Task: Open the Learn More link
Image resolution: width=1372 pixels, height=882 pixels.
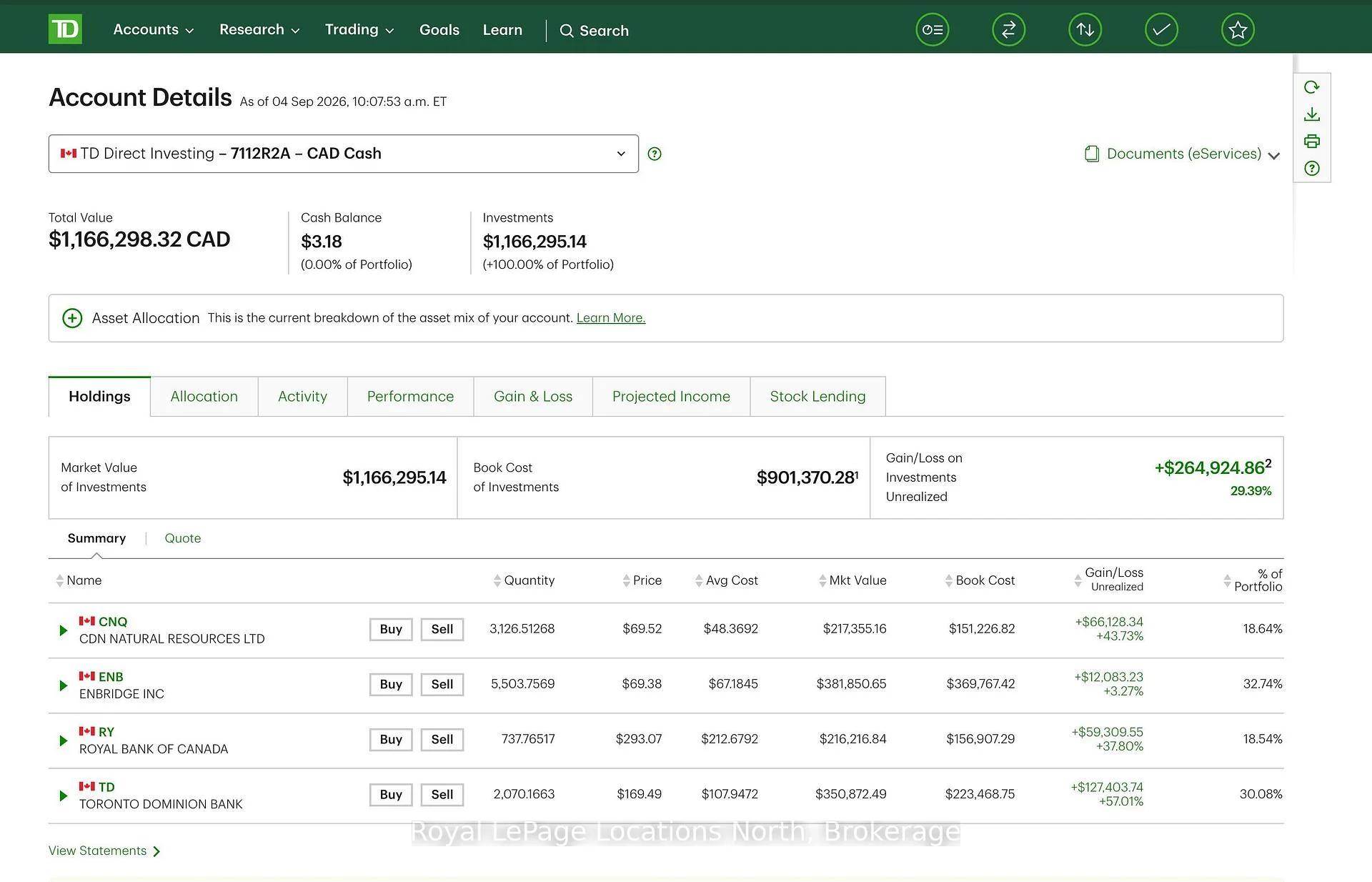Action: [611, 318]
